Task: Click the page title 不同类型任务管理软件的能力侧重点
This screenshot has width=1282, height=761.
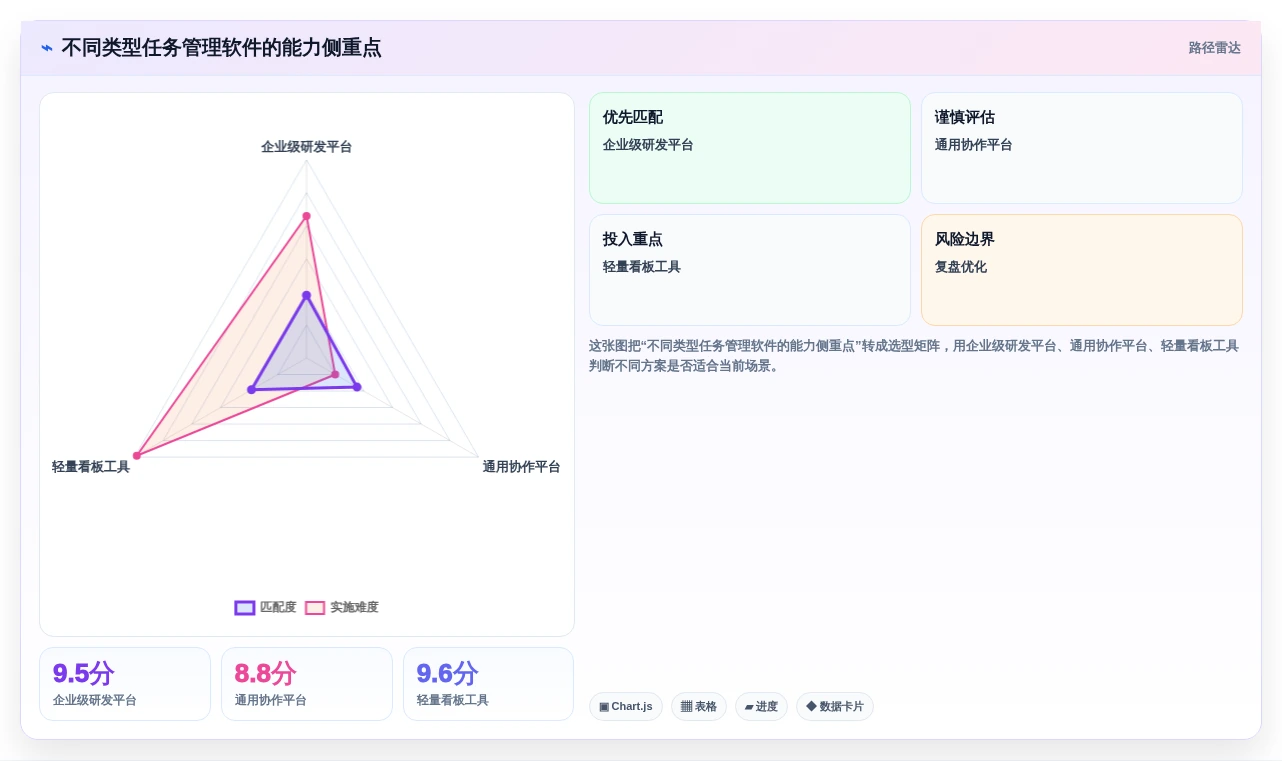Action: coord(221,48)
